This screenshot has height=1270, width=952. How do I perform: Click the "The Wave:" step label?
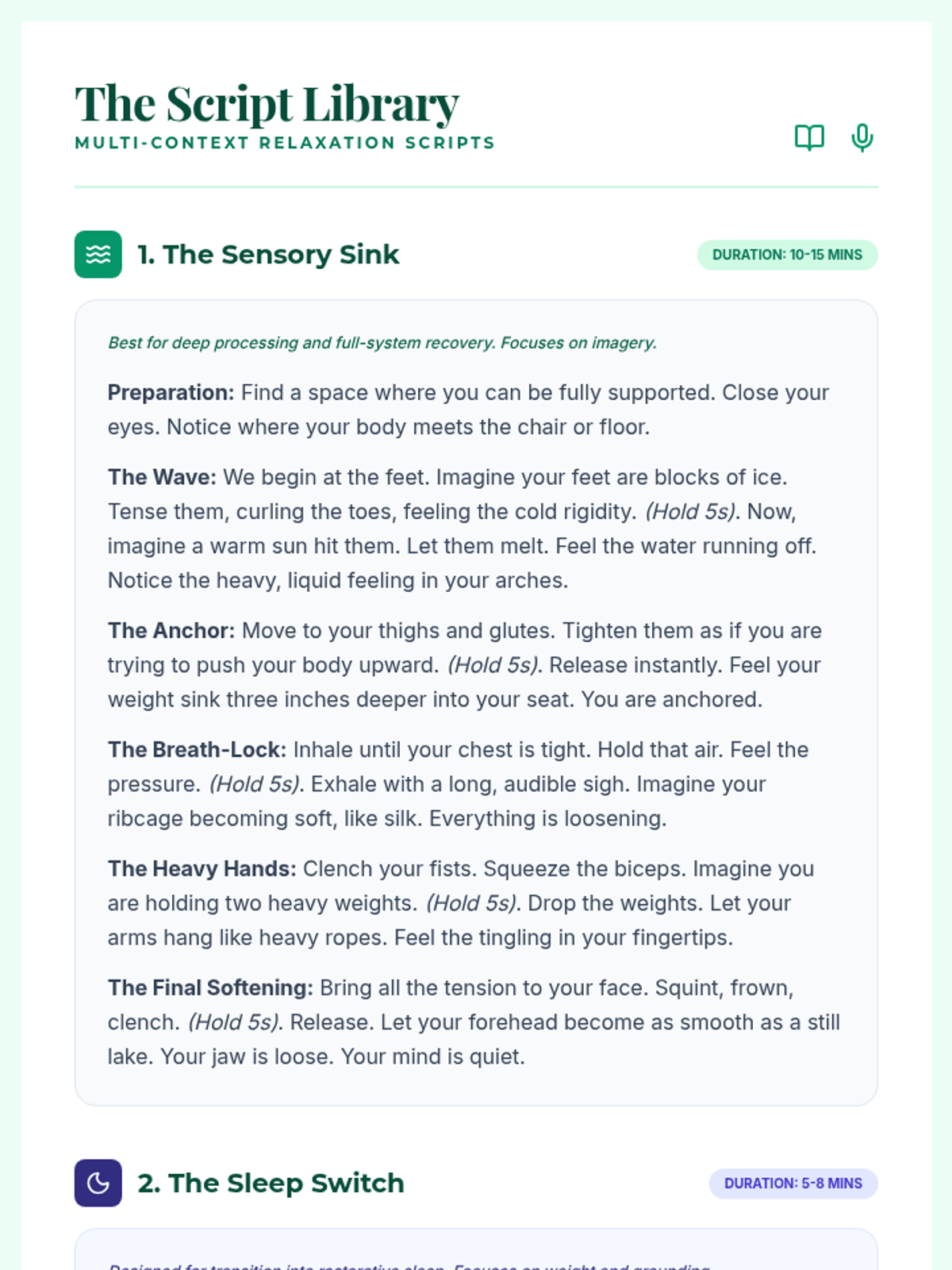(x=162, y=477)
